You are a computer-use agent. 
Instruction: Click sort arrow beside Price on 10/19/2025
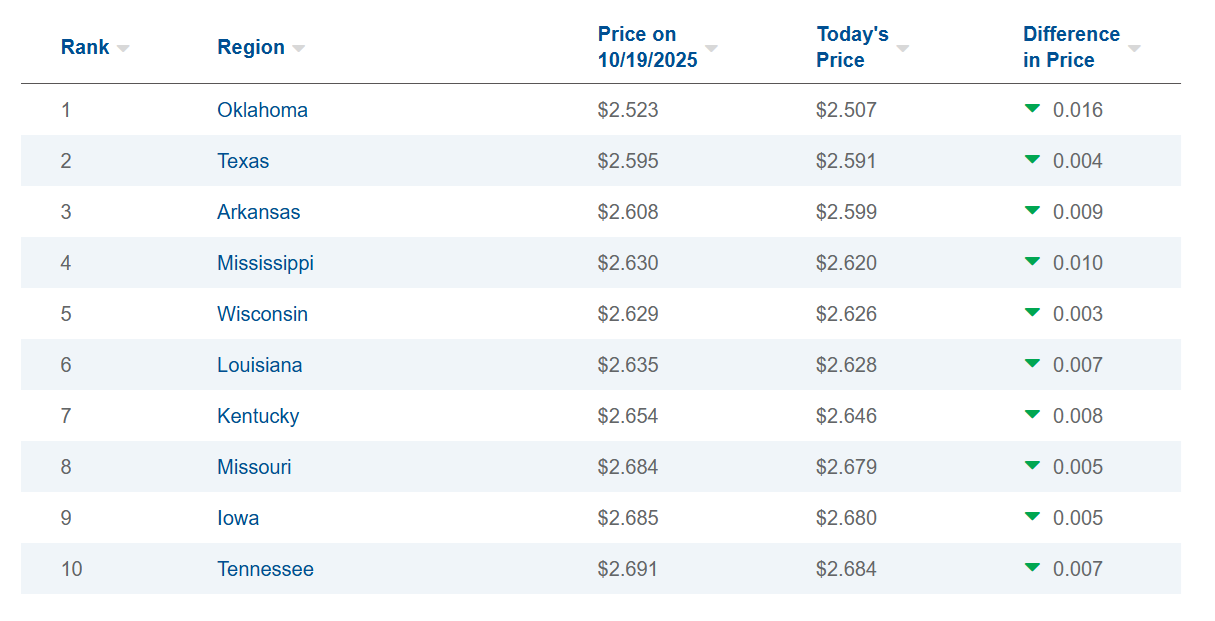point(711,48)
